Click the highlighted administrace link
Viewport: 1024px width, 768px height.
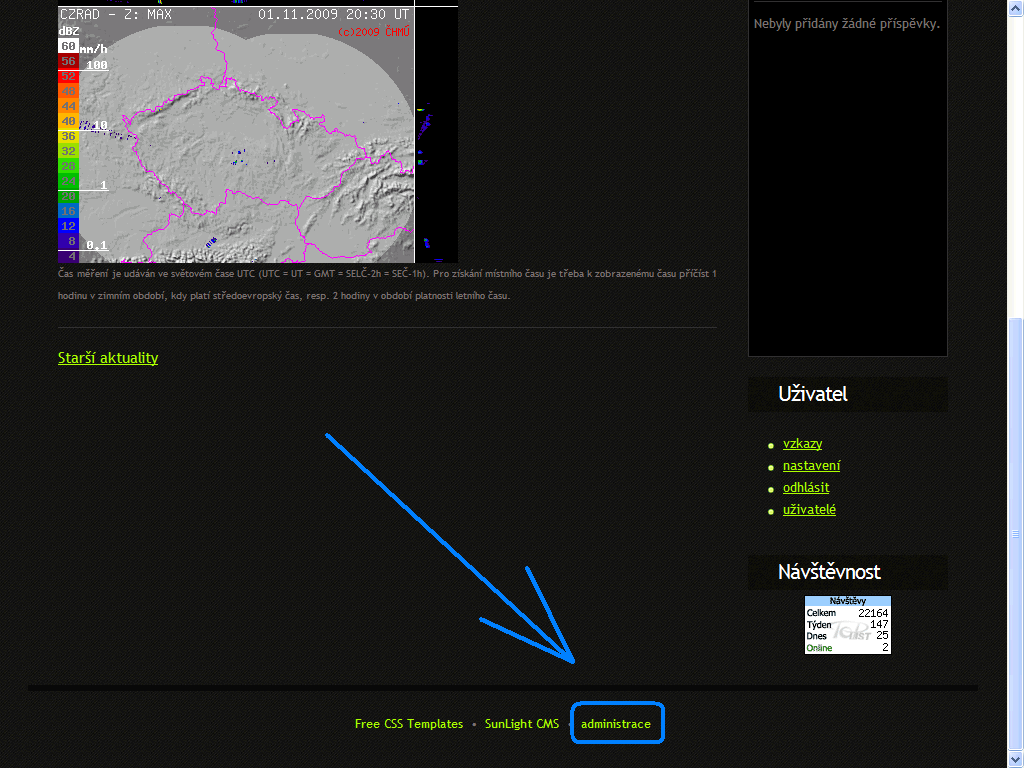[x=616, y=724]
